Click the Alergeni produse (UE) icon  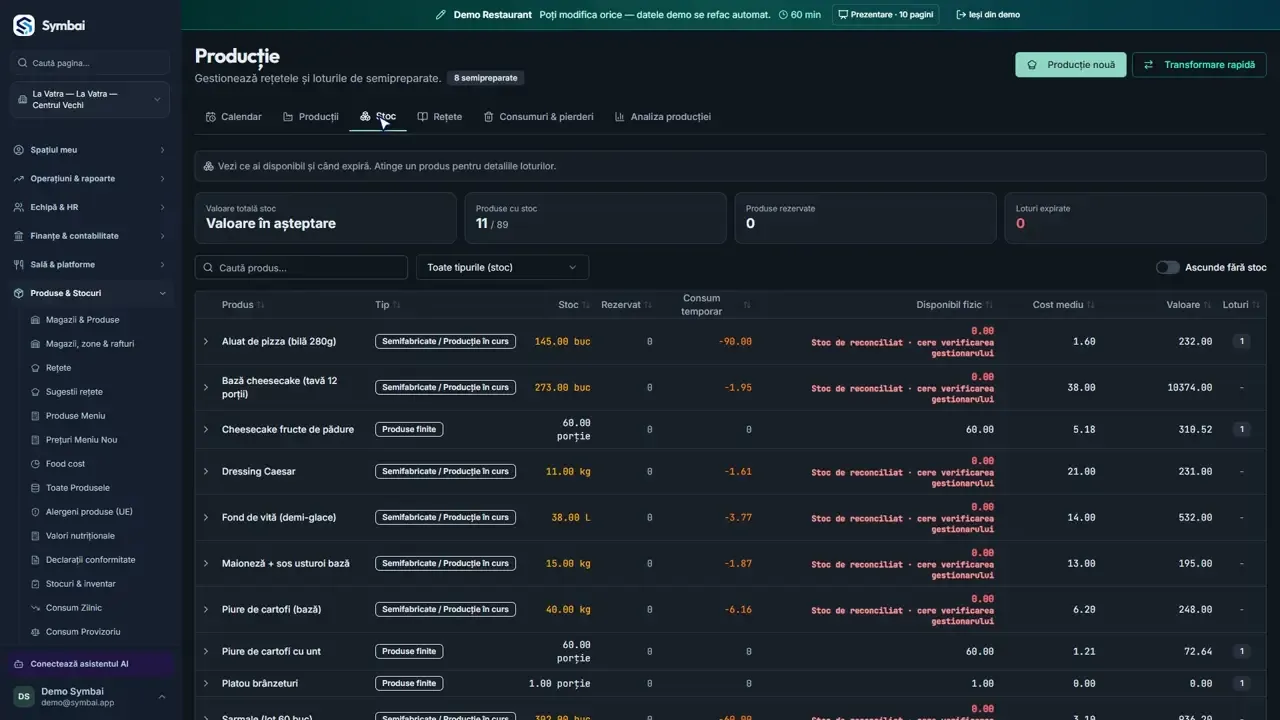coord(35,512)
